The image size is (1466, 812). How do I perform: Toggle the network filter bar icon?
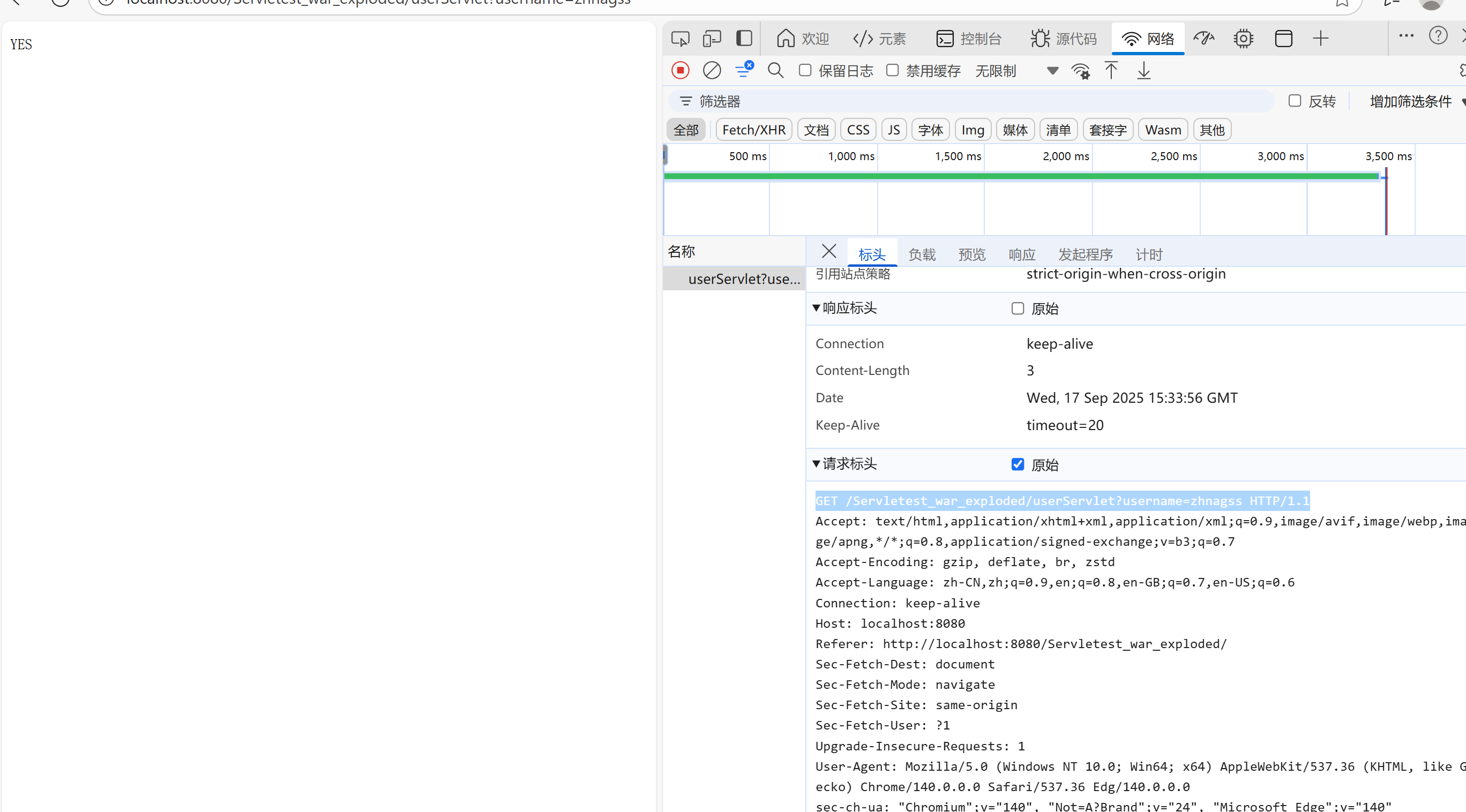744,70
